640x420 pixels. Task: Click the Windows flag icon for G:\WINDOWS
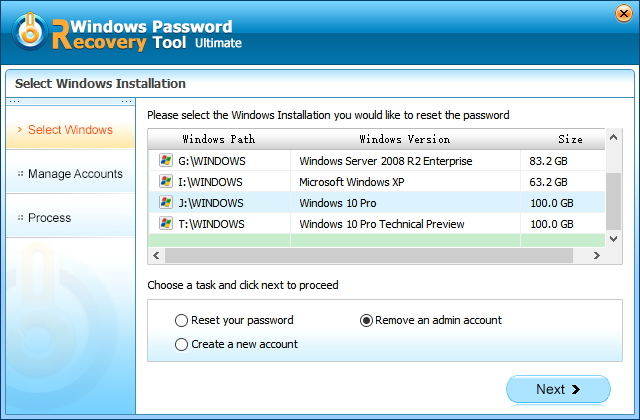166,160
